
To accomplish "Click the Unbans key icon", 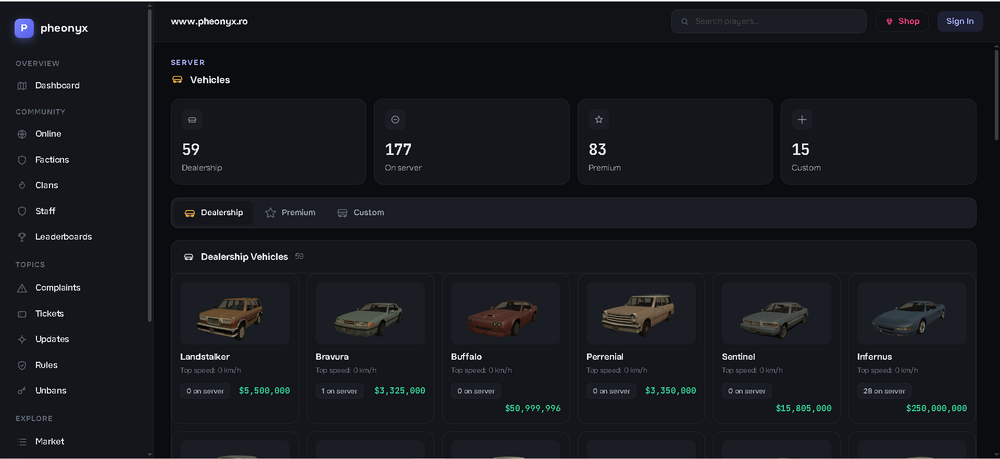I will 22,391.
